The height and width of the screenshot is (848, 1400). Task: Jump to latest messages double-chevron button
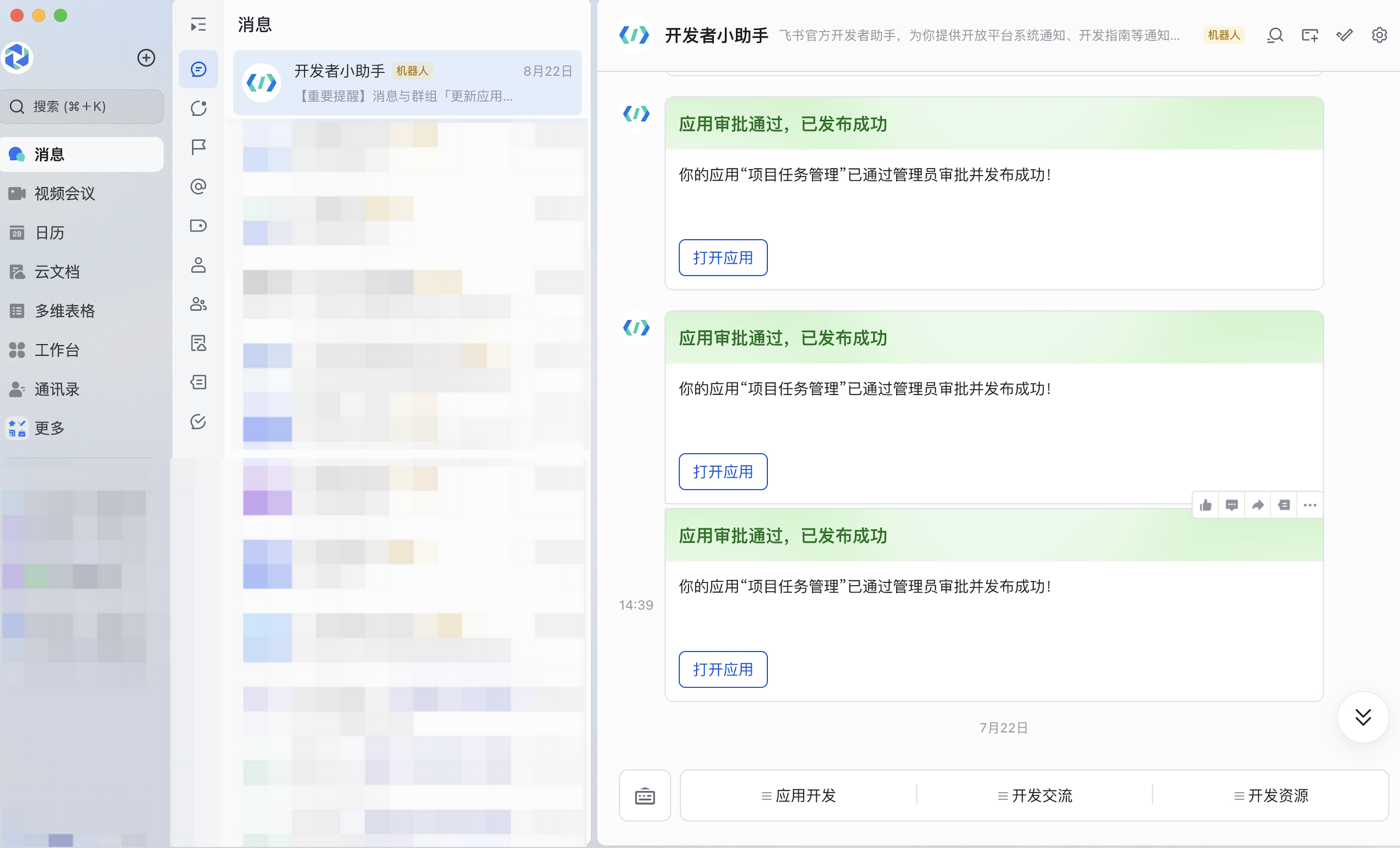[x=1363, y=717]
